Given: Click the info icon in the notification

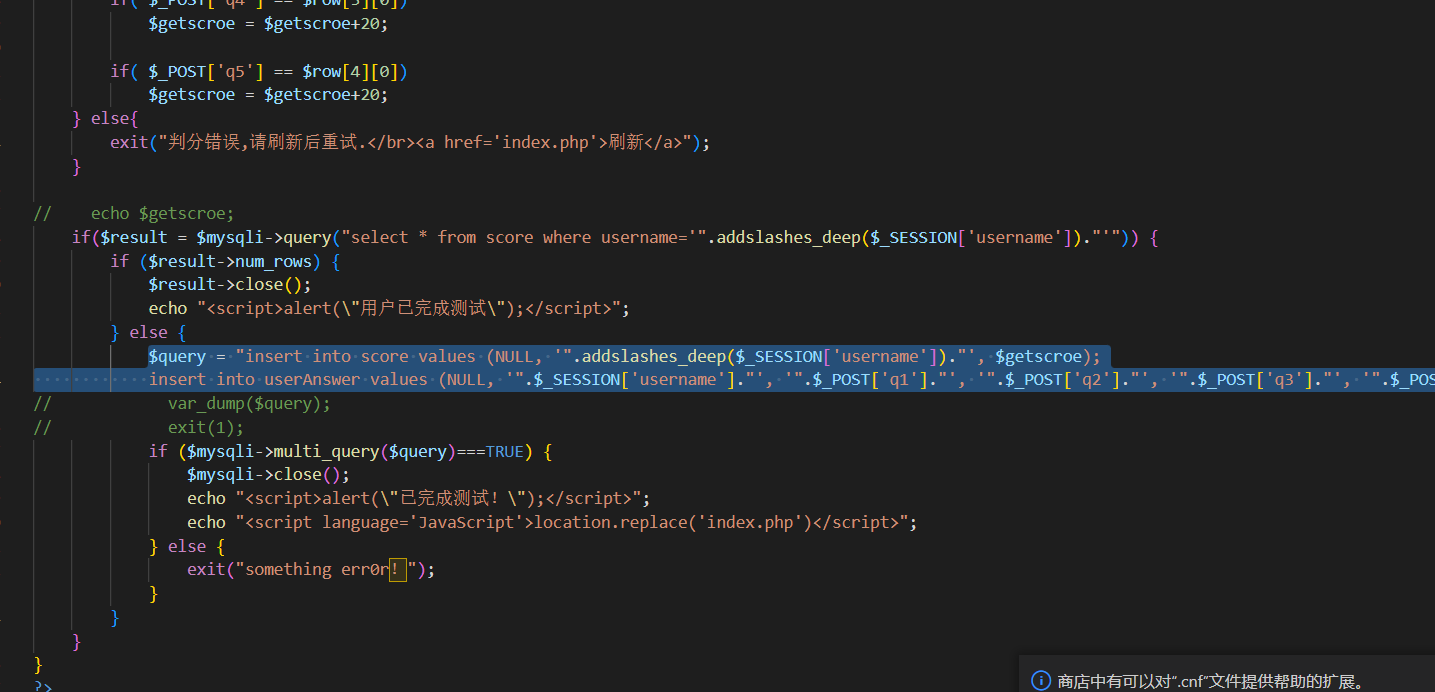Looking at the screenshot, I should click(1041, 681).
